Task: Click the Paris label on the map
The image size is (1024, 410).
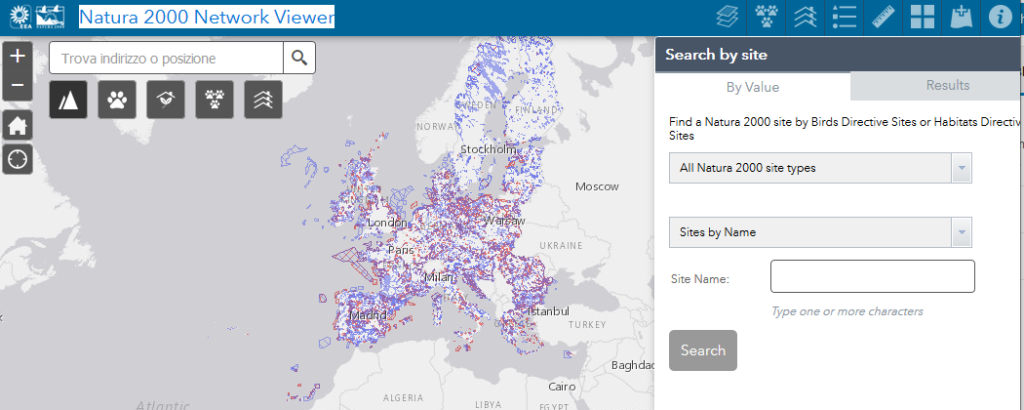Action: point(401,250)
